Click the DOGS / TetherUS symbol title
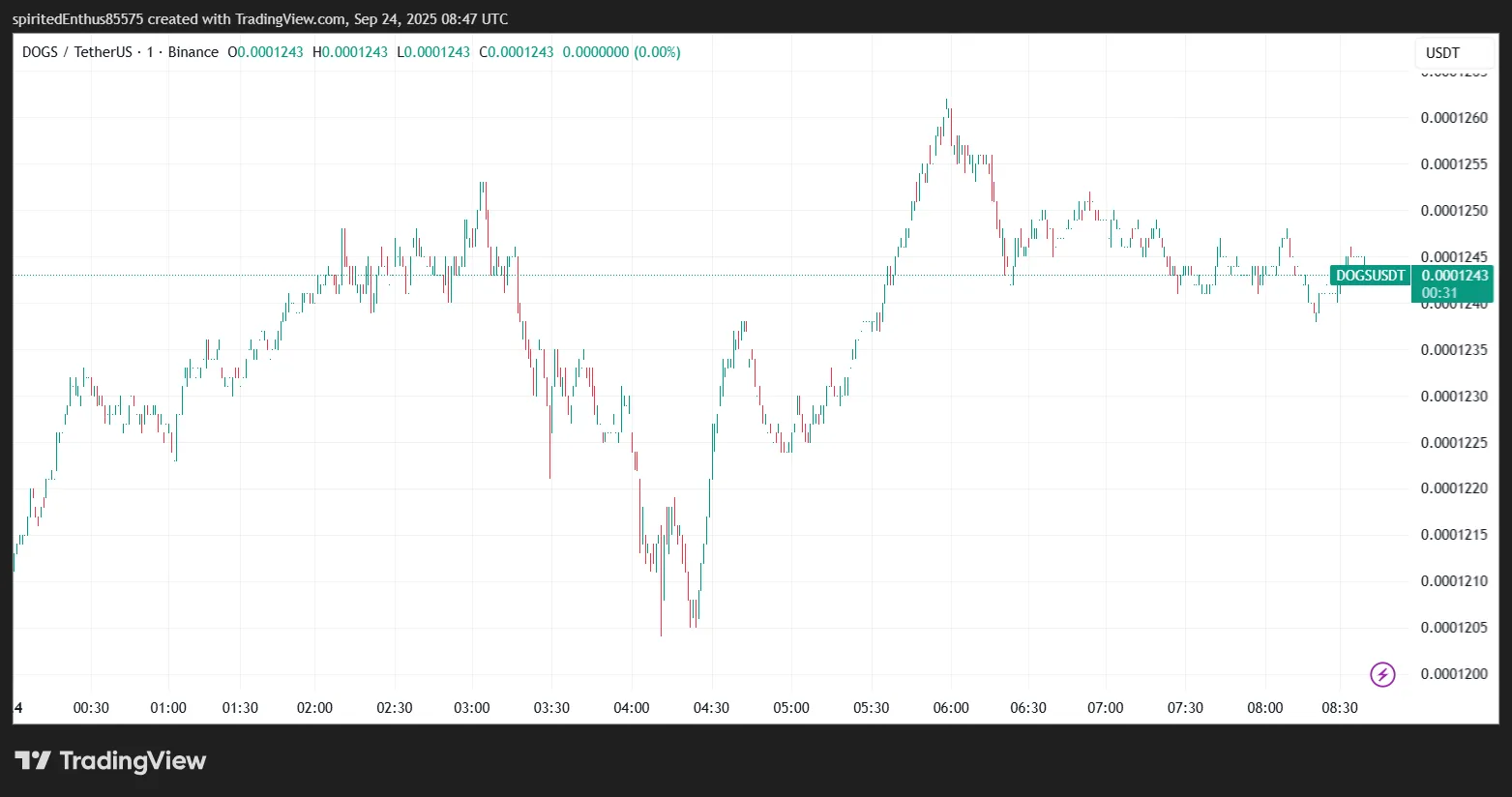1512x797 pixels. (x=76, y=52)
